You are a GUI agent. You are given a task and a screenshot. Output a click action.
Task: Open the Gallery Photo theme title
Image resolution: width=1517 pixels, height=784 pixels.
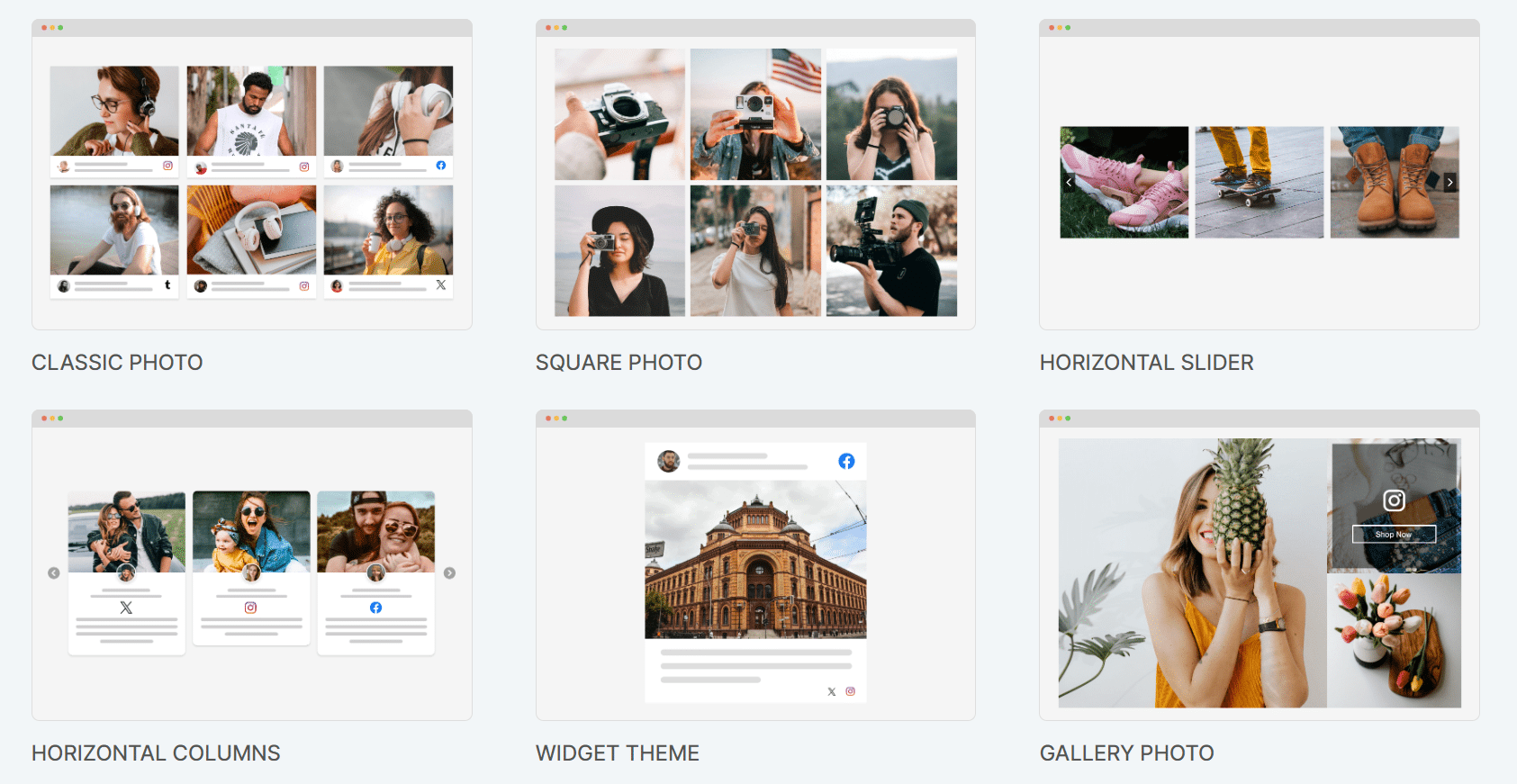[x=1126, y=753]
